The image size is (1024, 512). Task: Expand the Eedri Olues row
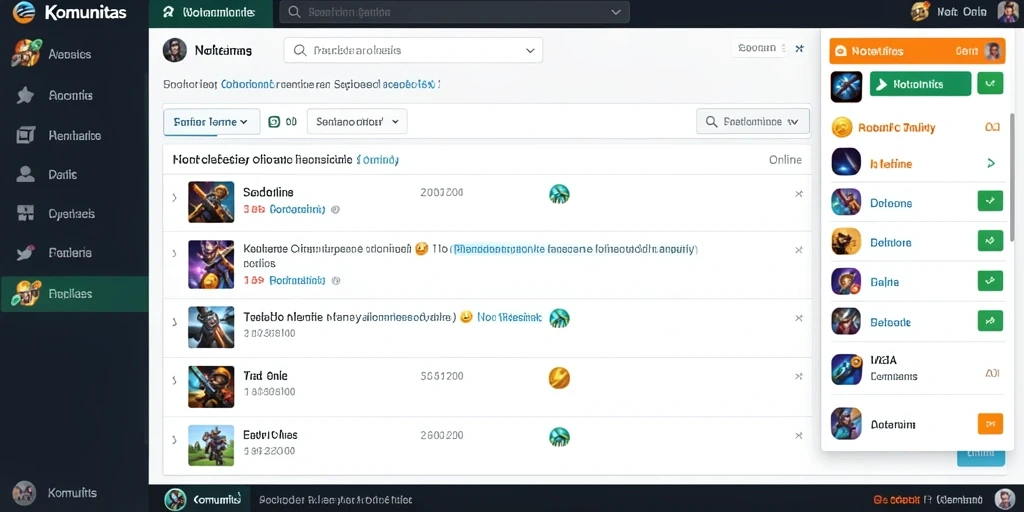click(174, 440)
